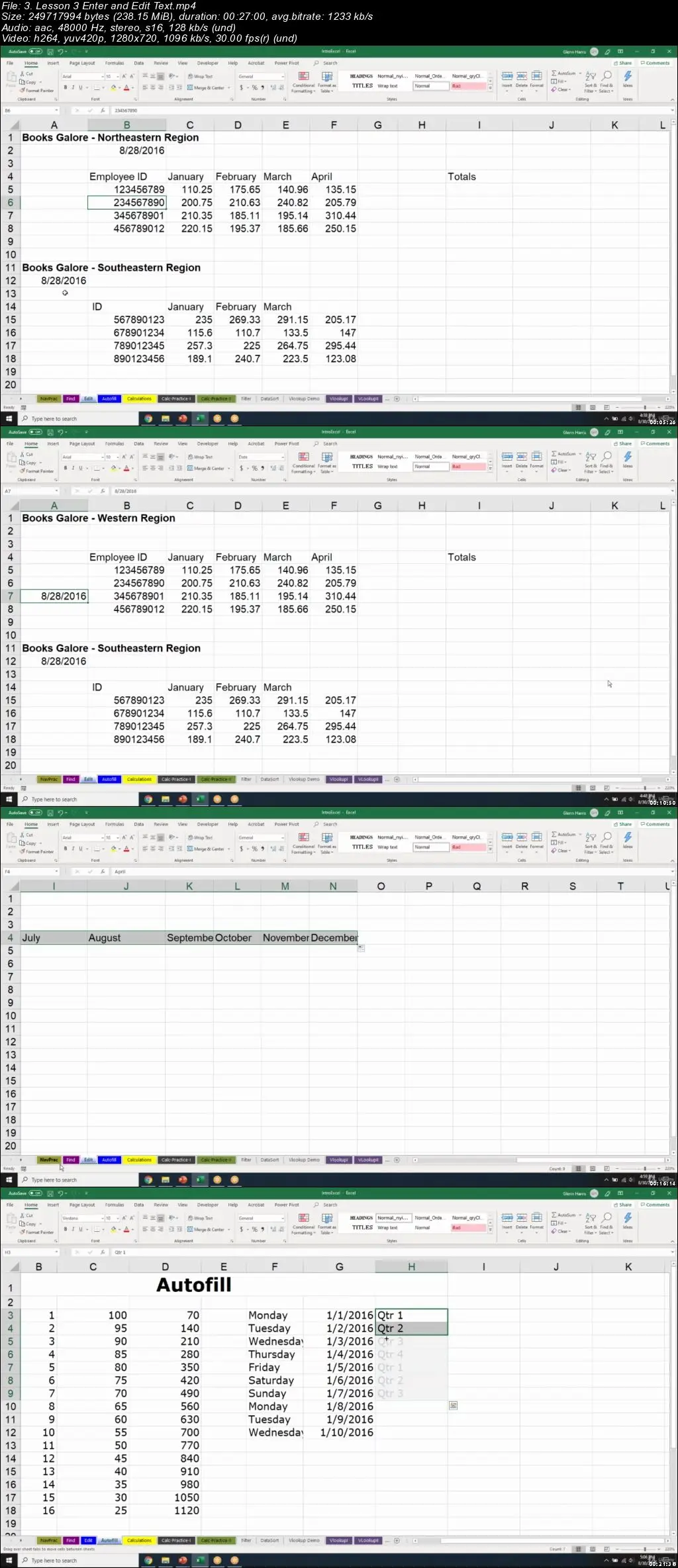Toggle Wrap Text in the Autofill window
Screen dimensions: 678x1568
point(201,1218)
